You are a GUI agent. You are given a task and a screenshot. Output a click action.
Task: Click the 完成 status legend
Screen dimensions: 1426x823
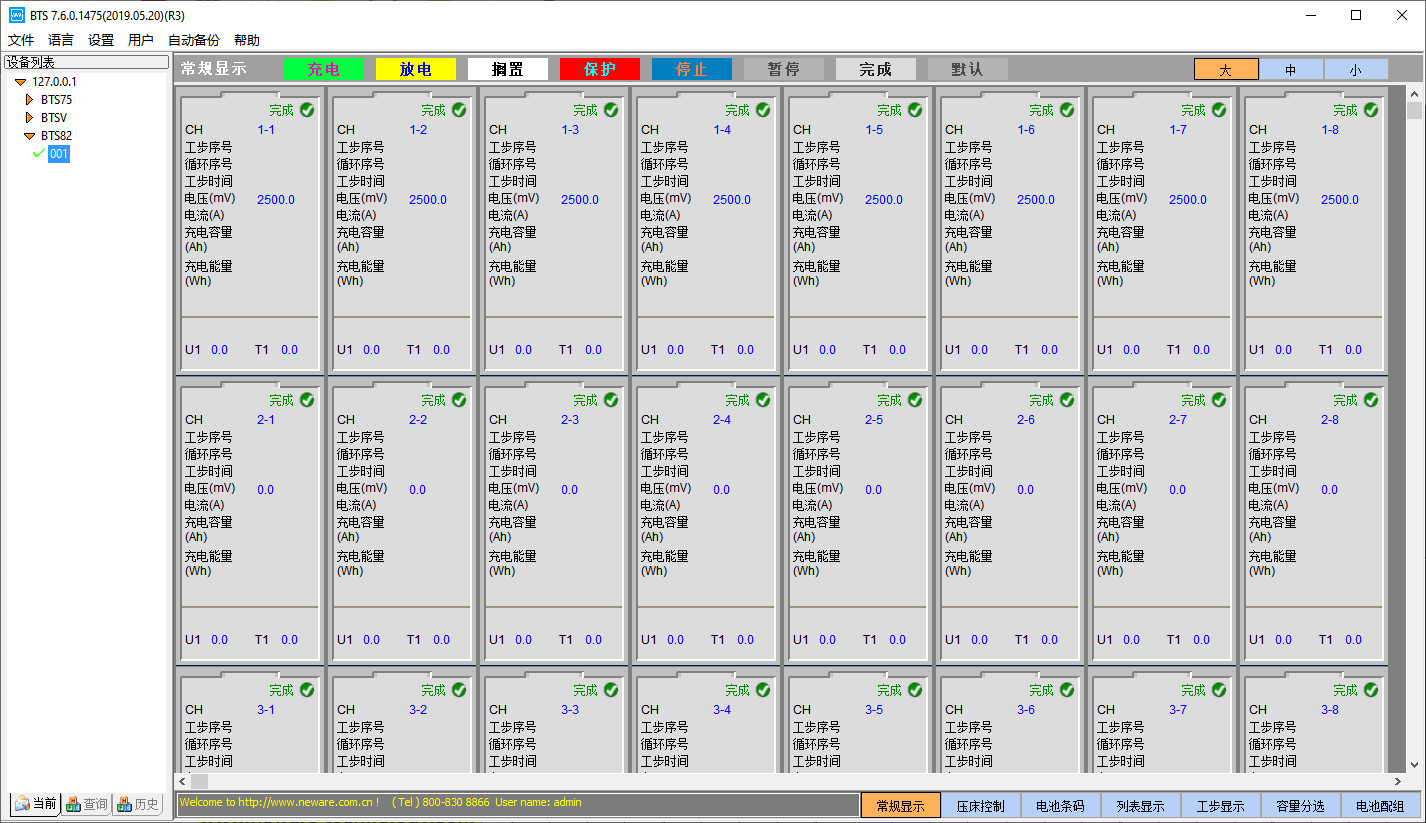click(876, 69)
